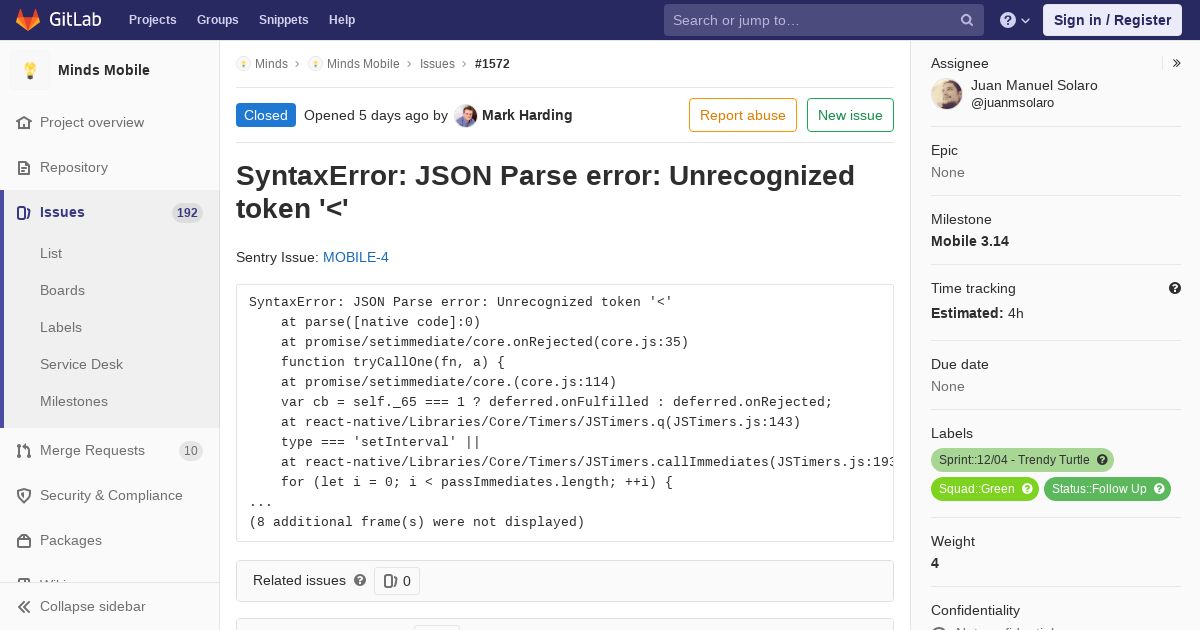Click the Closed status badge
The width and height of the screenshot is (1200, 630).
click(x=266, y=115)
